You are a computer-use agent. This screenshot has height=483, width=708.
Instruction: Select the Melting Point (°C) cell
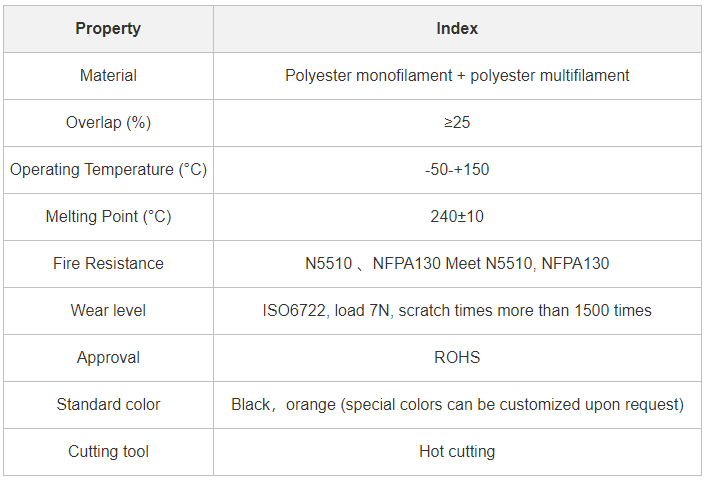coord(108,217)
